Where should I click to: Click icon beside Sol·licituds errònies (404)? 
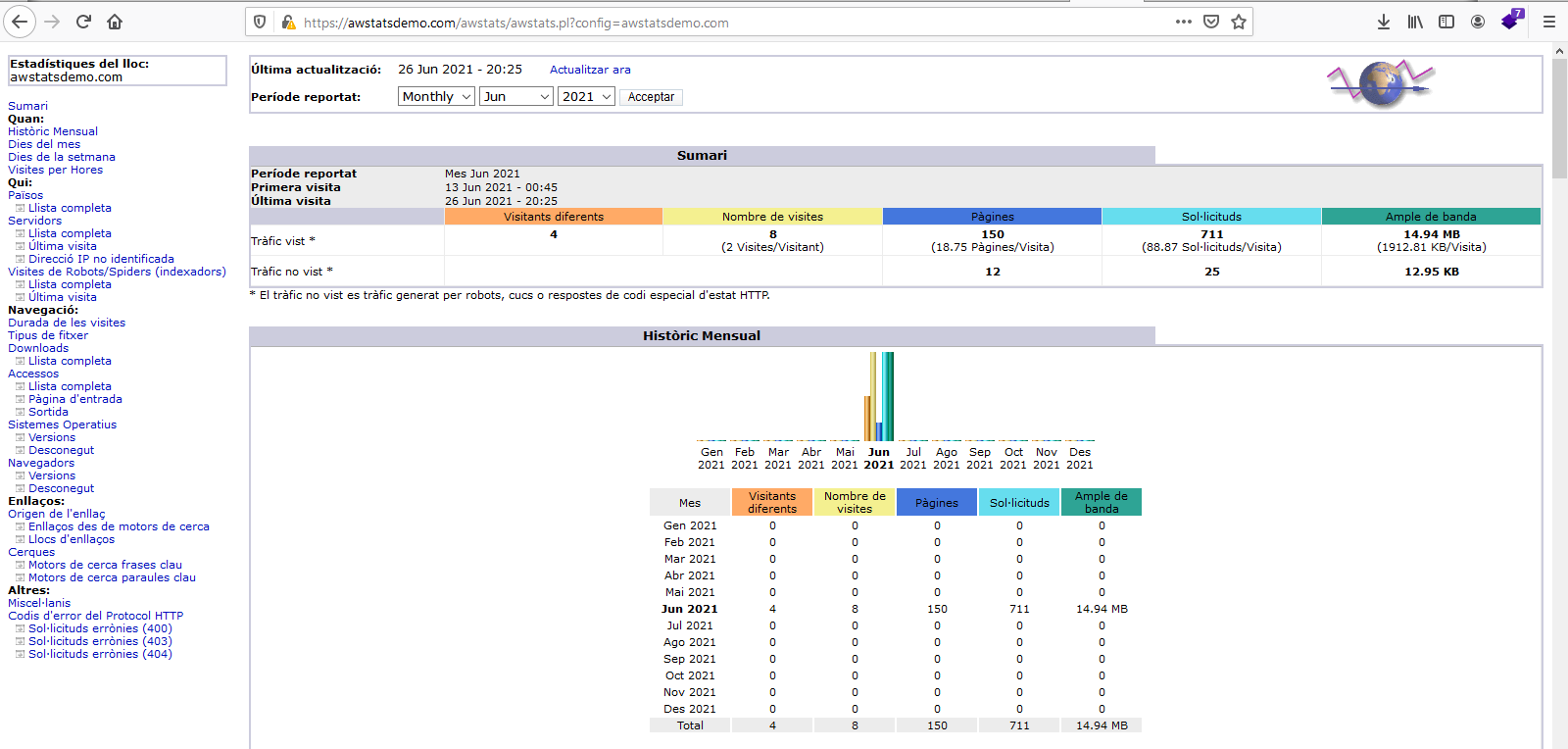pos(20,654)
